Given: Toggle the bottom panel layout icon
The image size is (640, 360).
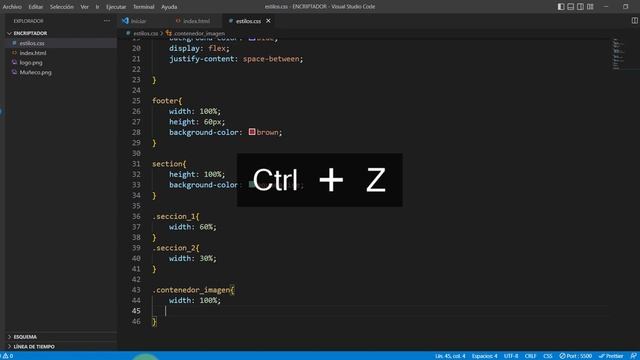Looking at the screenshot, I should click(571, 7).
